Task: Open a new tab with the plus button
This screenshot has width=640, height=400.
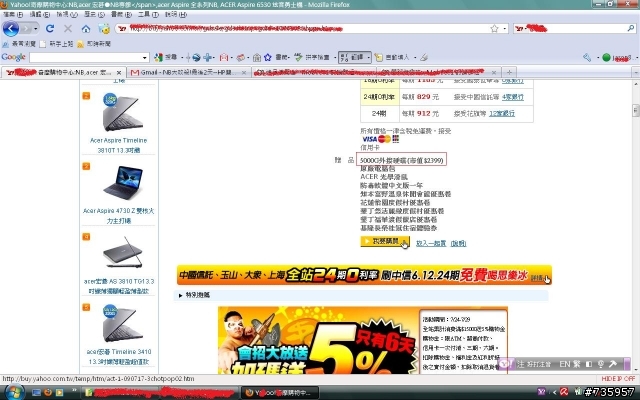Action: tap(509, 72)
